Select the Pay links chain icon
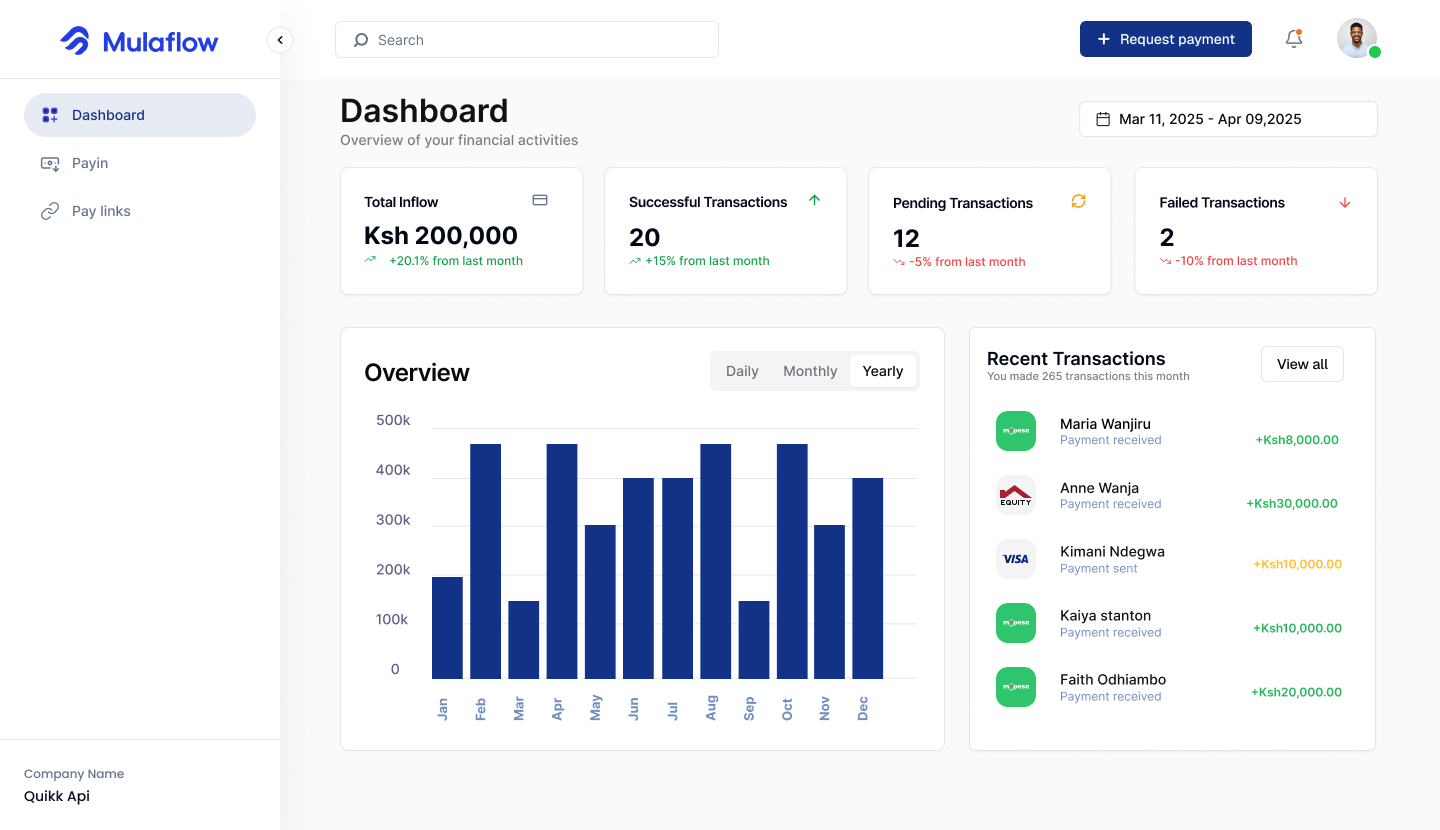Viewport: 1440px width, 830px height. point(49,211)
